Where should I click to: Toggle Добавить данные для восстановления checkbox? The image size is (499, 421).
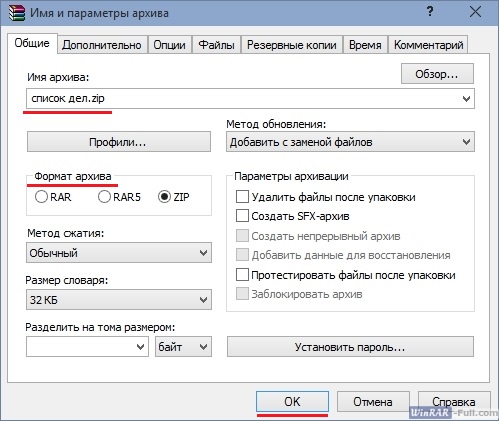coord(242,255)
